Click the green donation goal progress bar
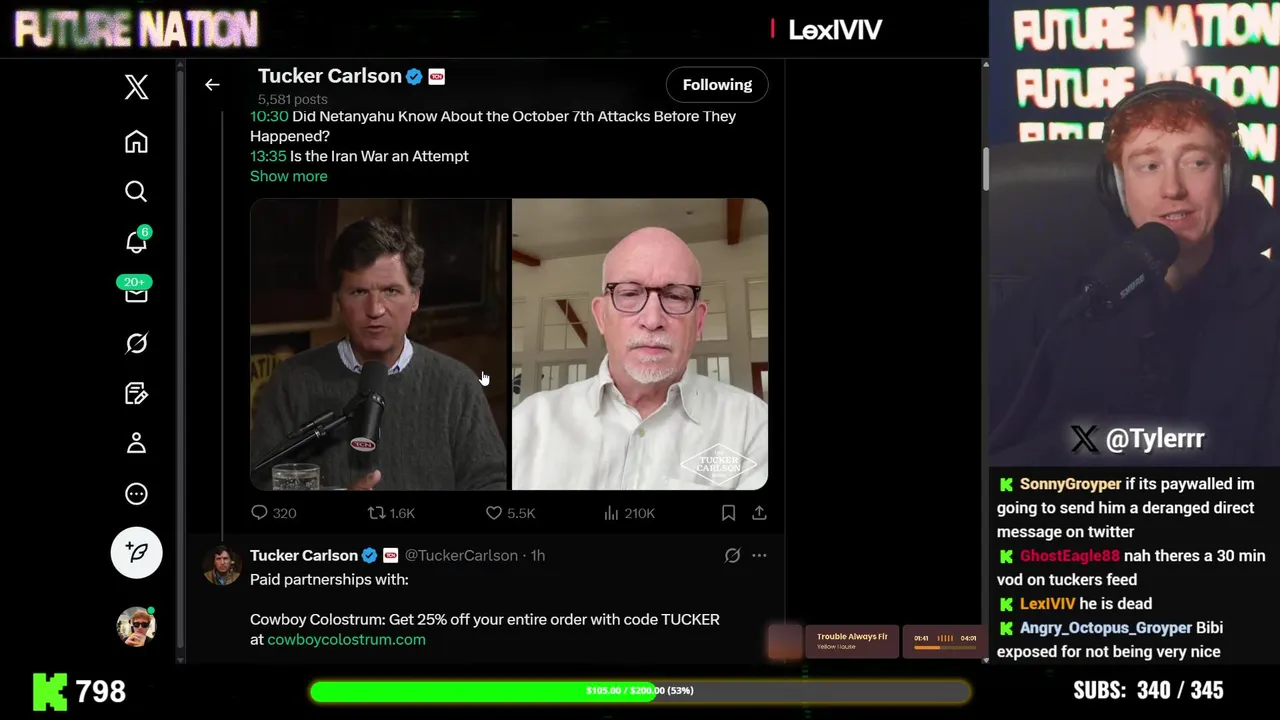1280x720 pixels. (x=640, y=691)
